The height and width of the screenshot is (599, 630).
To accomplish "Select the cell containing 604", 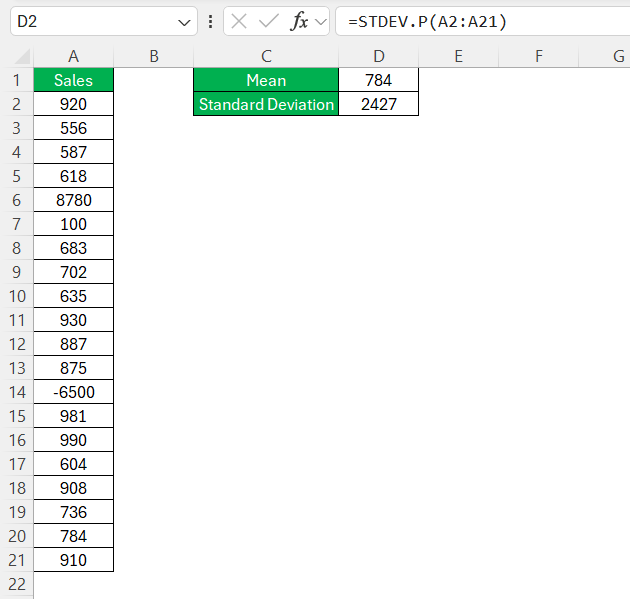I will tap(74, 464).
